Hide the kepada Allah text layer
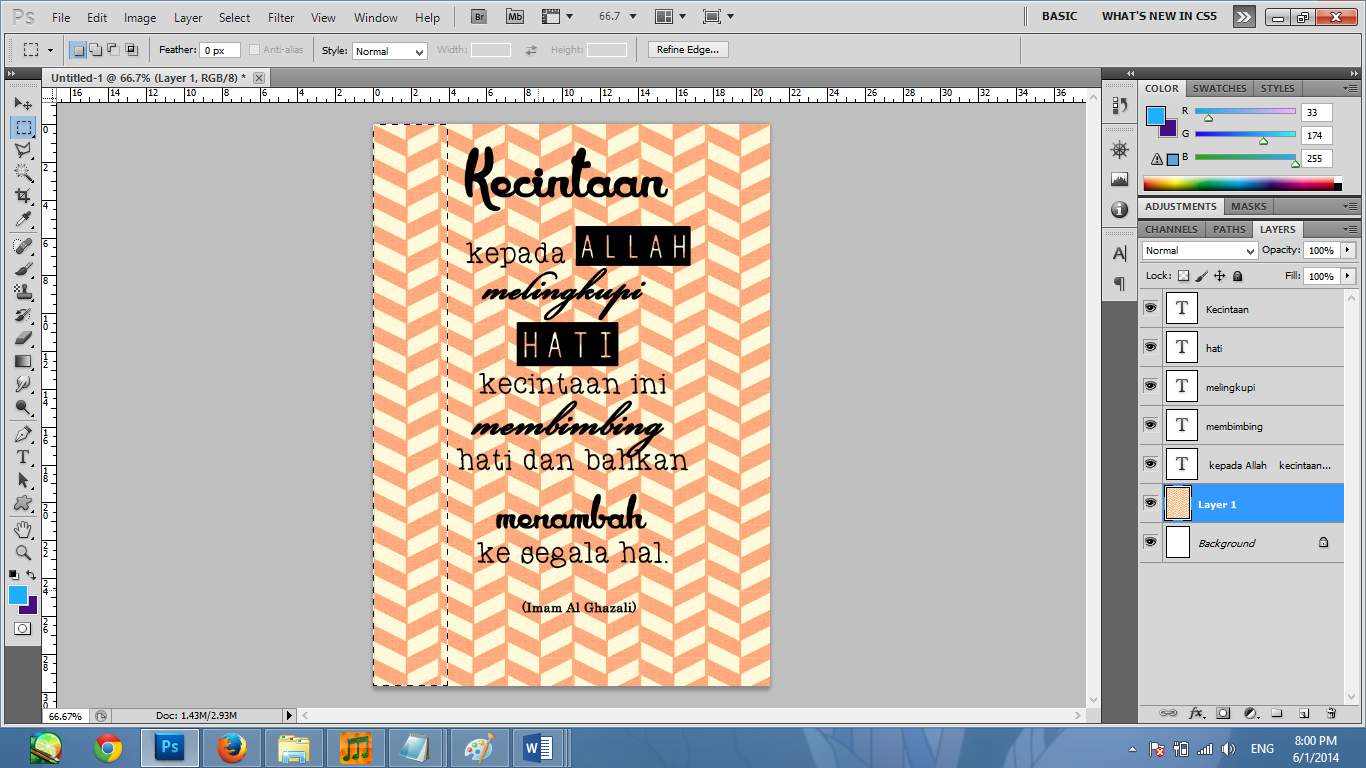This screenshot has width=1366, height=768. tap(1150, 464)
